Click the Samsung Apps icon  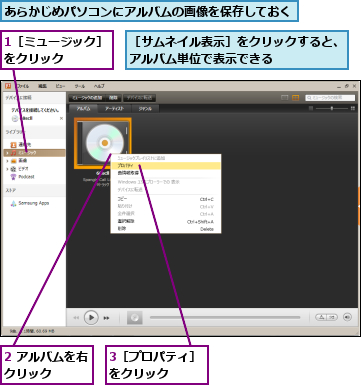[x=13, y=203]
